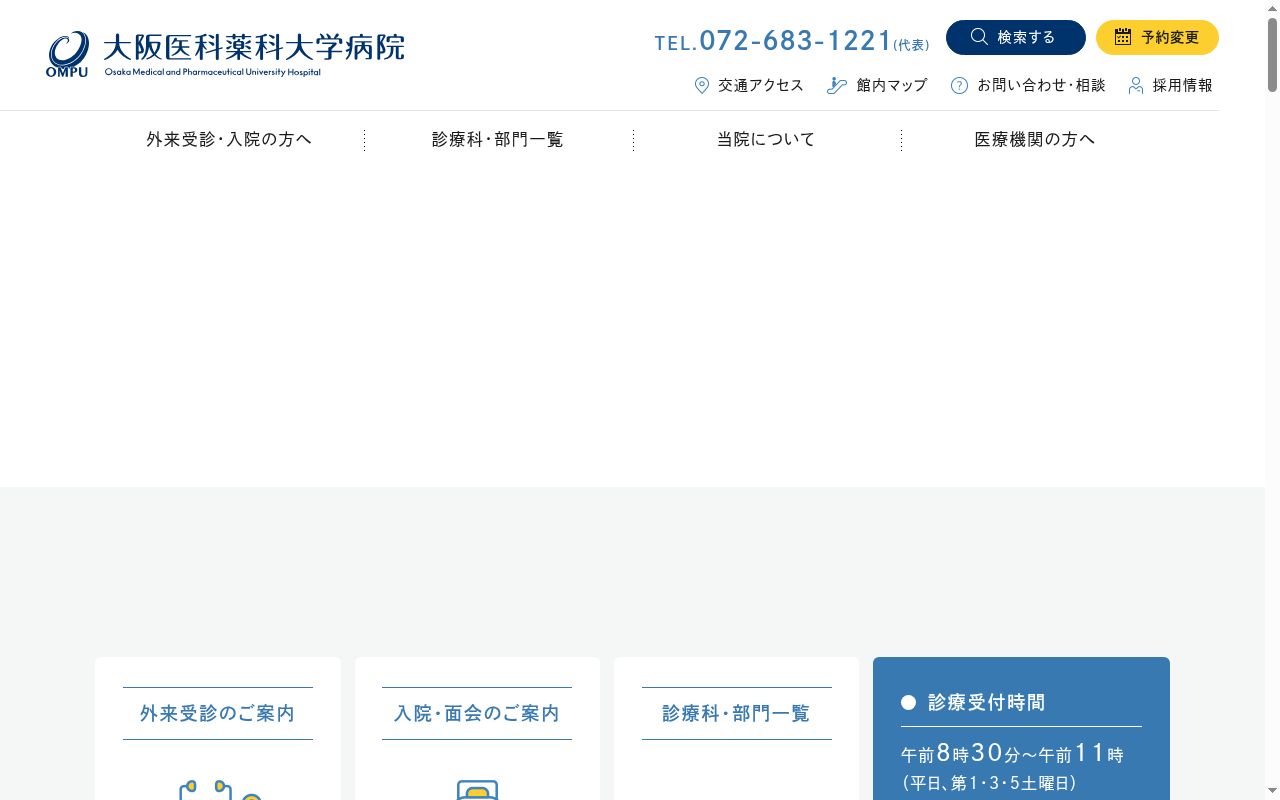Click 午前8時30分～午前11時 hours text

1012,754
